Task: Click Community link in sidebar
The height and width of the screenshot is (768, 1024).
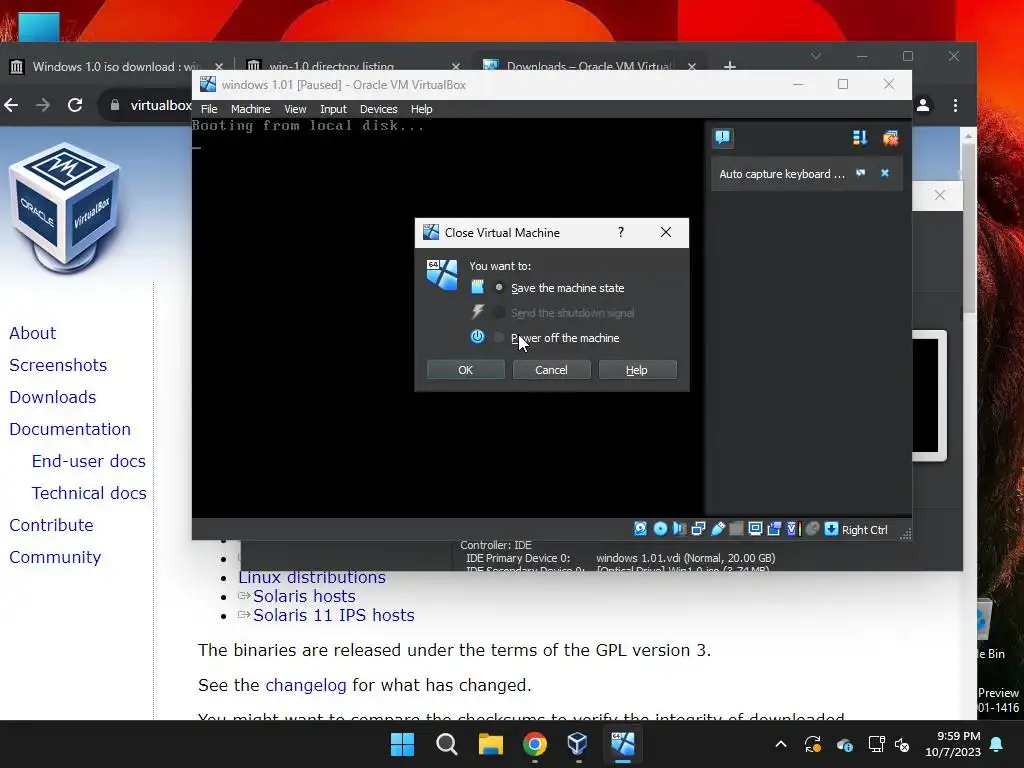Action: [x=56, y=557]
